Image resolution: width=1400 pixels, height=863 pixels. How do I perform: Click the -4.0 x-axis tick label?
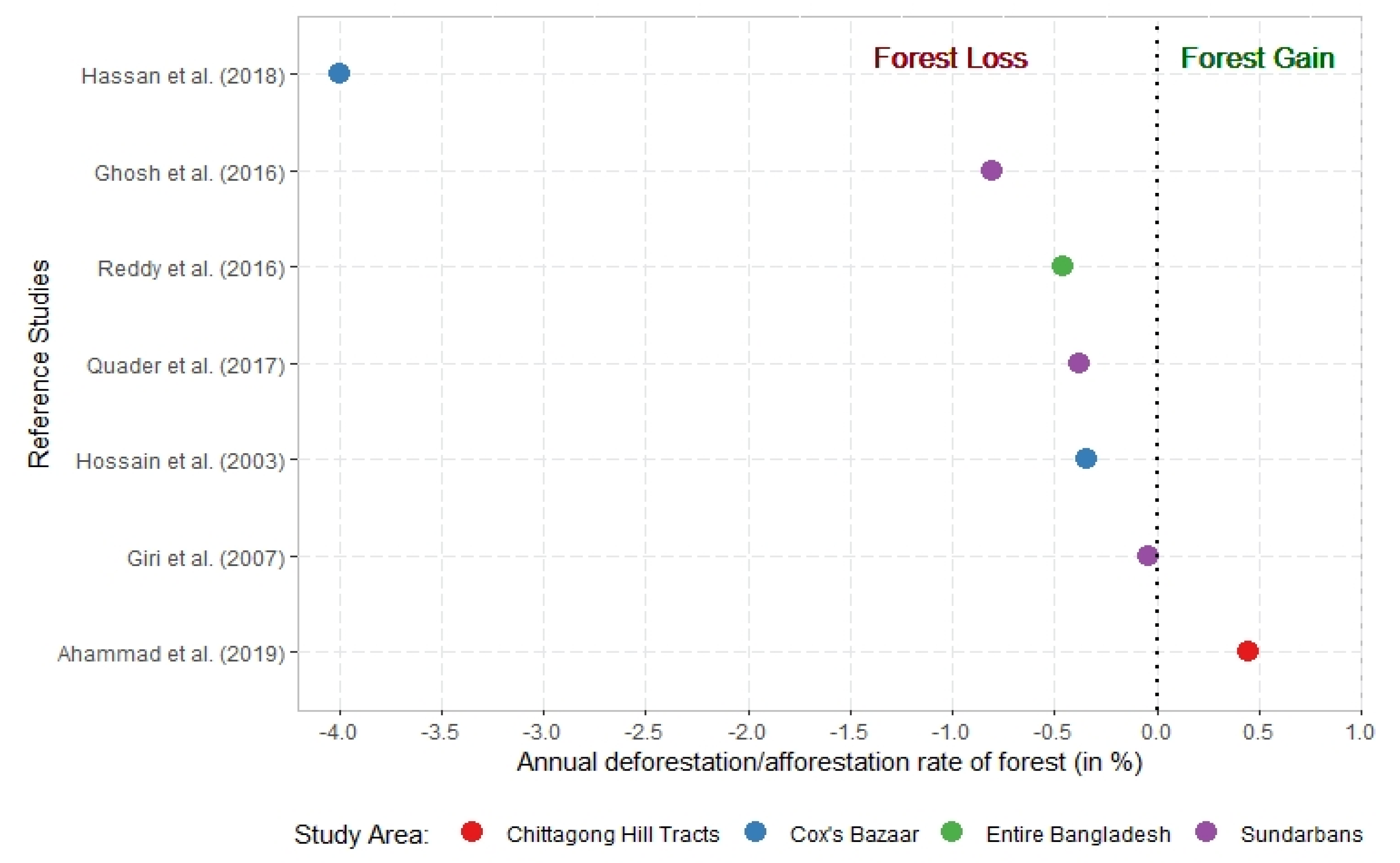338,732
